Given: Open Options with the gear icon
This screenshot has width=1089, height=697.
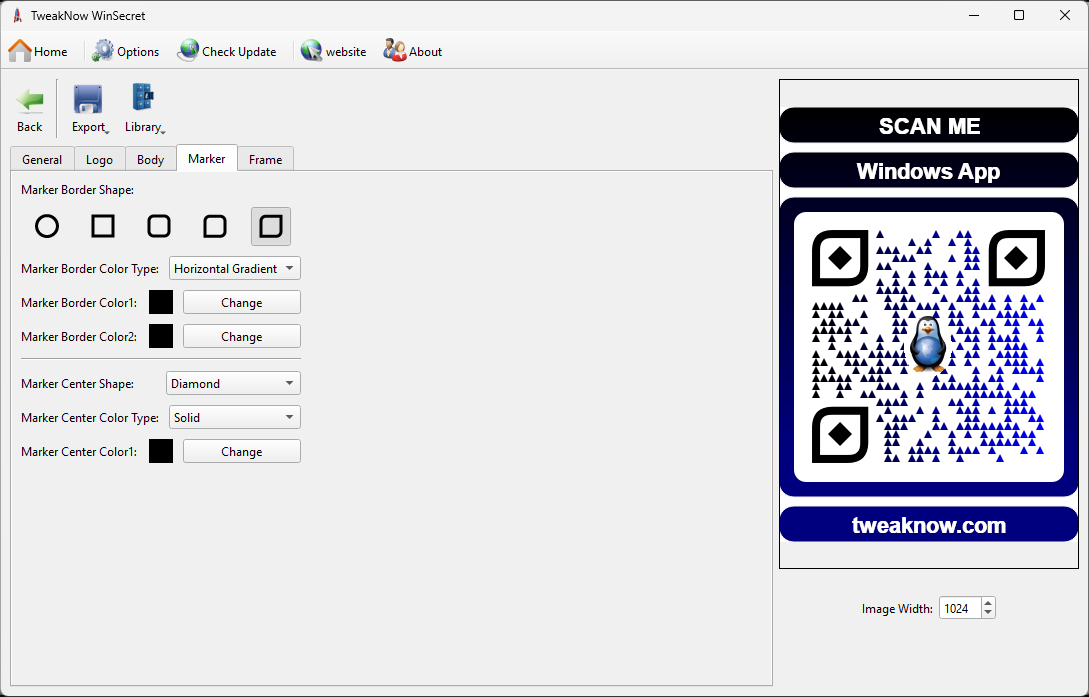Looking at the screenshot, I should click(x=126, y=51).
